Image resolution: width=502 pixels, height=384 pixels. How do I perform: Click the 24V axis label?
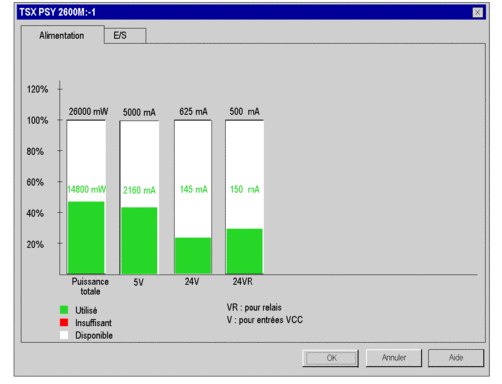(x=192, y=282)
